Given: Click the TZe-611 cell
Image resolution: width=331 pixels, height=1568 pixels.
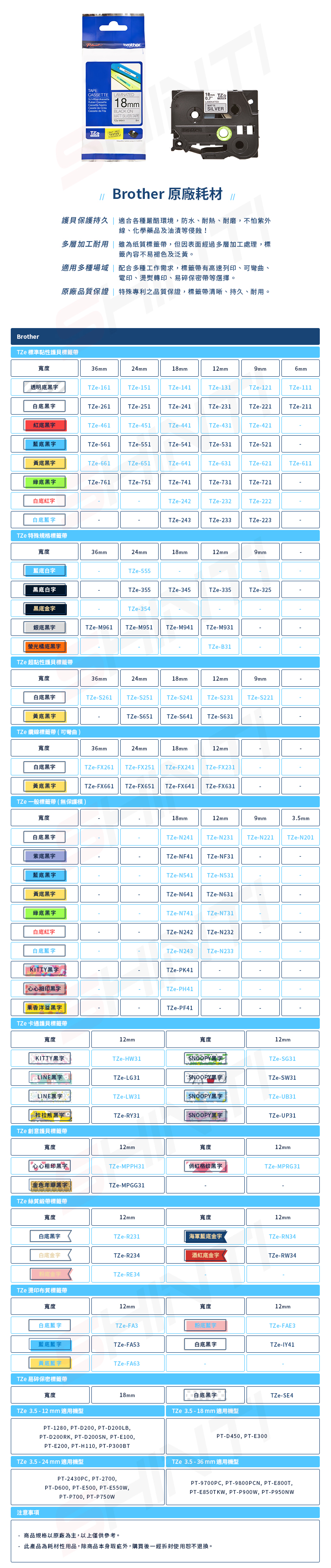Looking at the screenshot, I should click(x=300, y=463).
